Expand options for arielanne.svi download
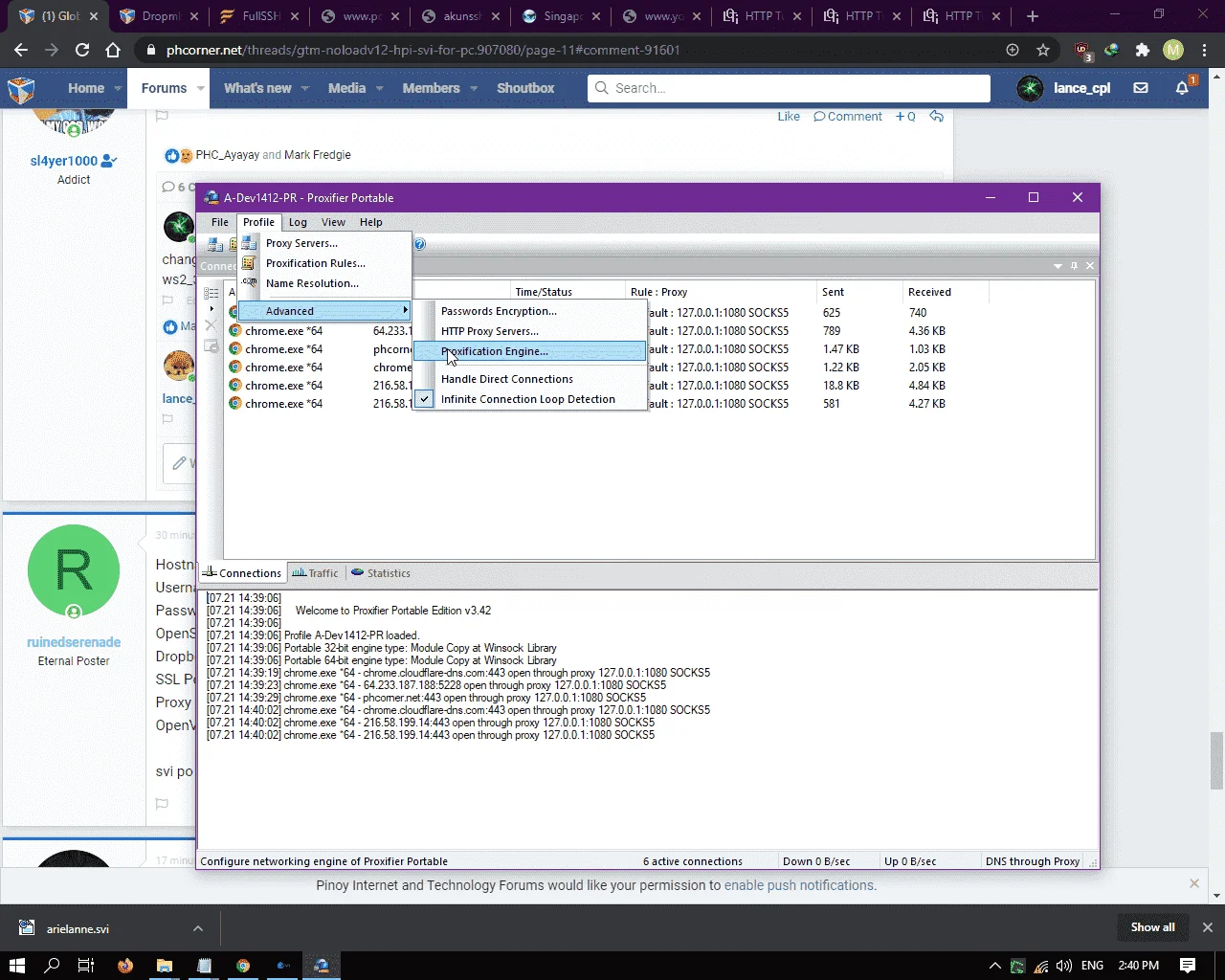The width and height of the screenshot is (1225, 980). [x=197, y=928]
